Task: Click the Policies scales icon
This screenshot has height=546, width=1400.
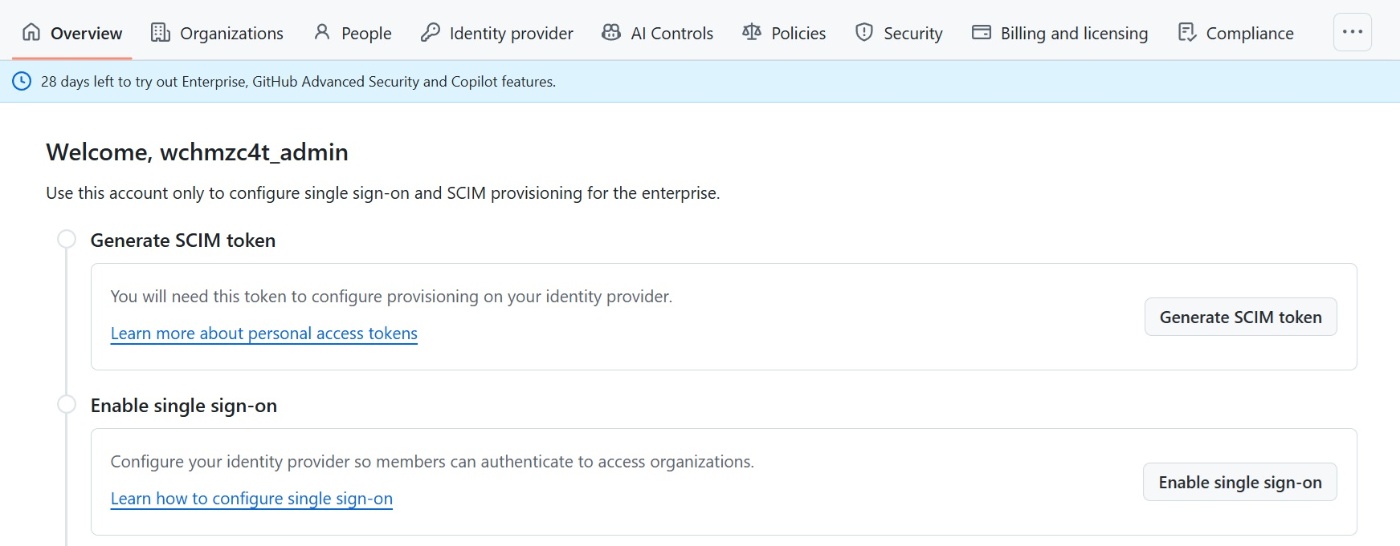Action: (752, 33)
